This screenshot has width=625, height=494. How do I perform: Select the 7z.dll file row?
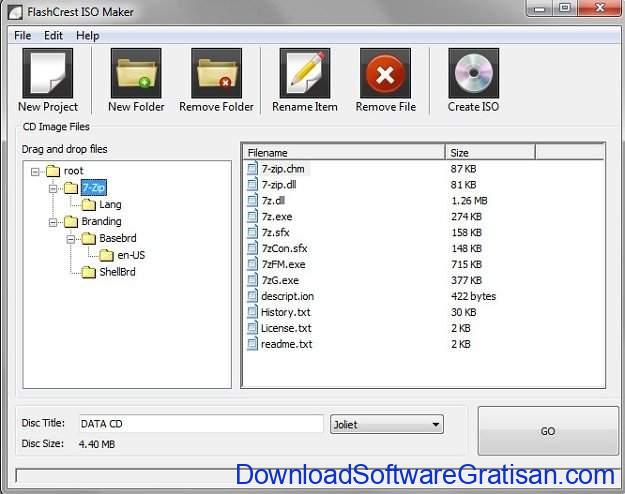coord(424,201)
